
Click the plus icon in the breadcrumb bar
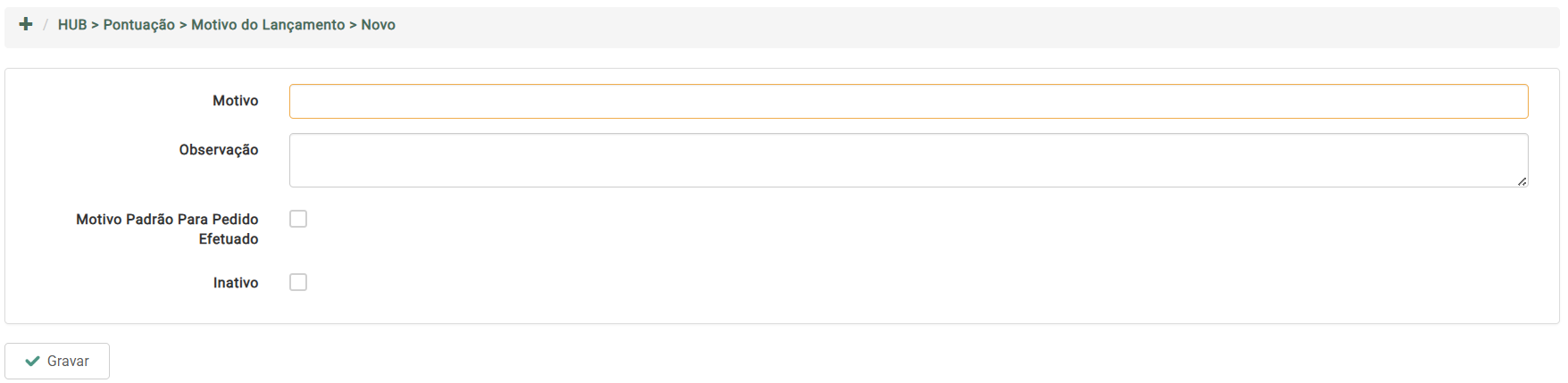pyautogui.click(x=26, y=24)
